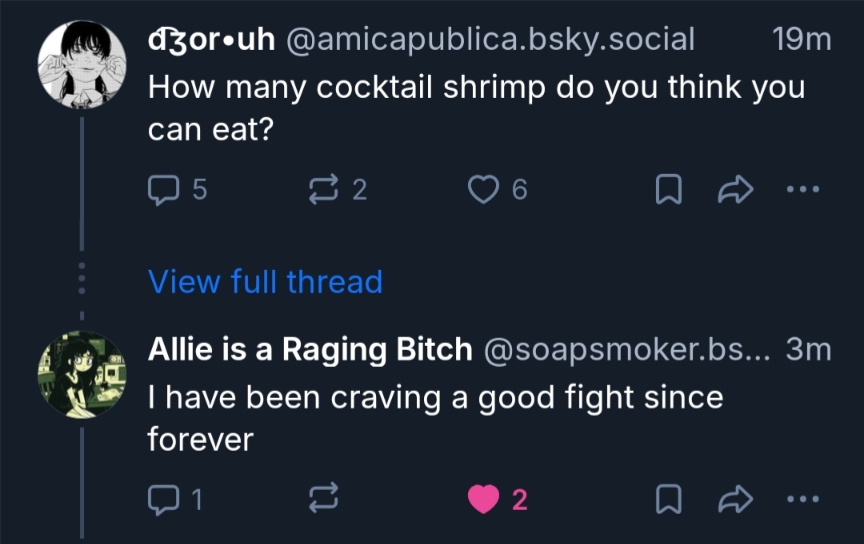864x544 pixels.
Task: Open the 'How many cocktail shrimp' post text
Action: coord(476,87)
